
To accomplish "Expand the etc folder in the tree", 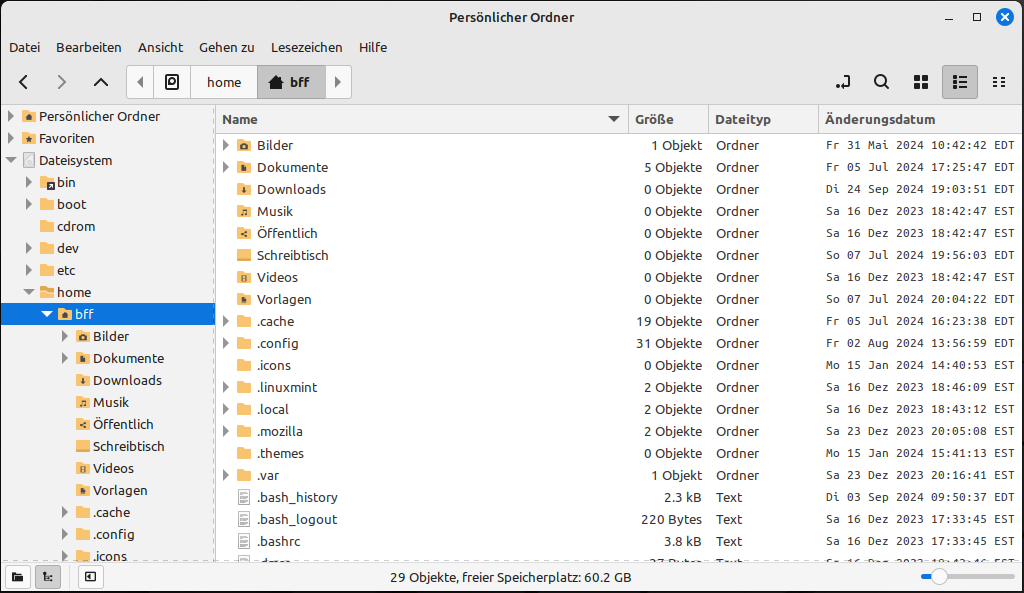I will [x=29, y=270].
